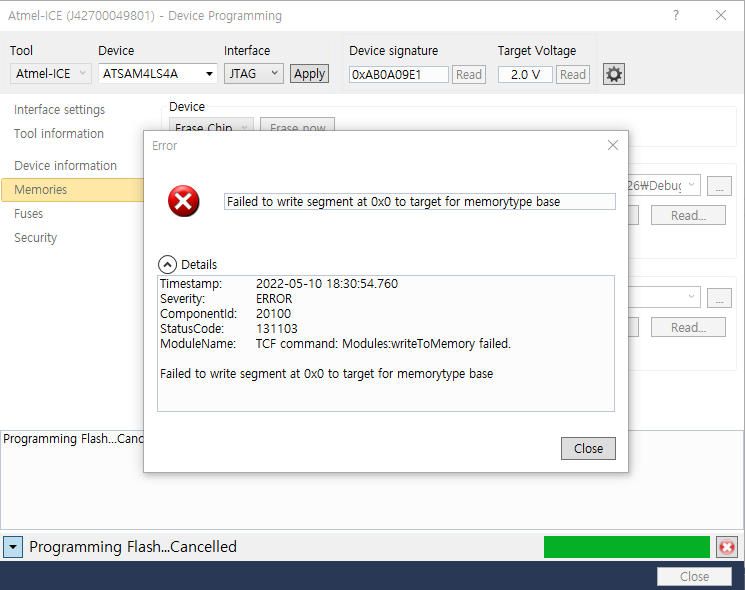Click the ComponentId value 20100

click(x=273, y=314)
